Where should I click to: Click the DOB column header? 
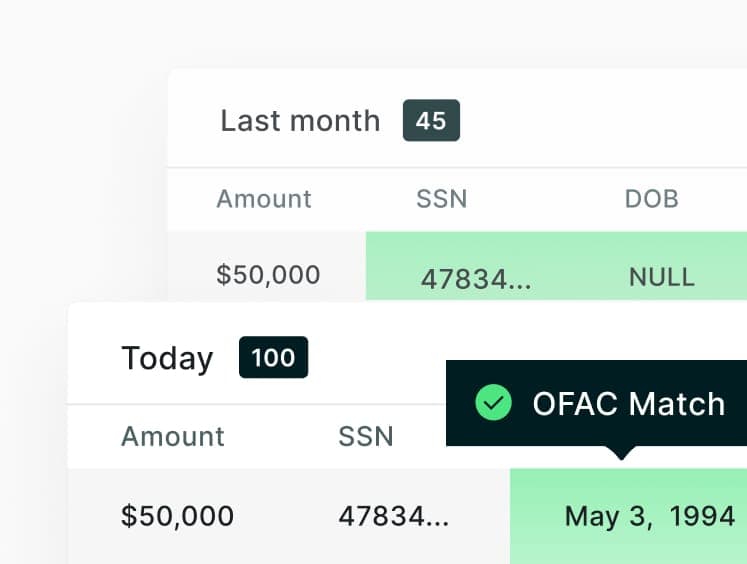651,199
